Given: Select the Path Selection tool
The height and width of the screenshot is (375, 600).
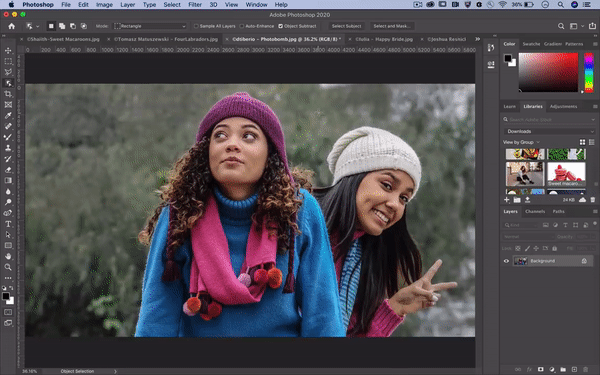Looking at the screenshot, I should coord(8,235).
